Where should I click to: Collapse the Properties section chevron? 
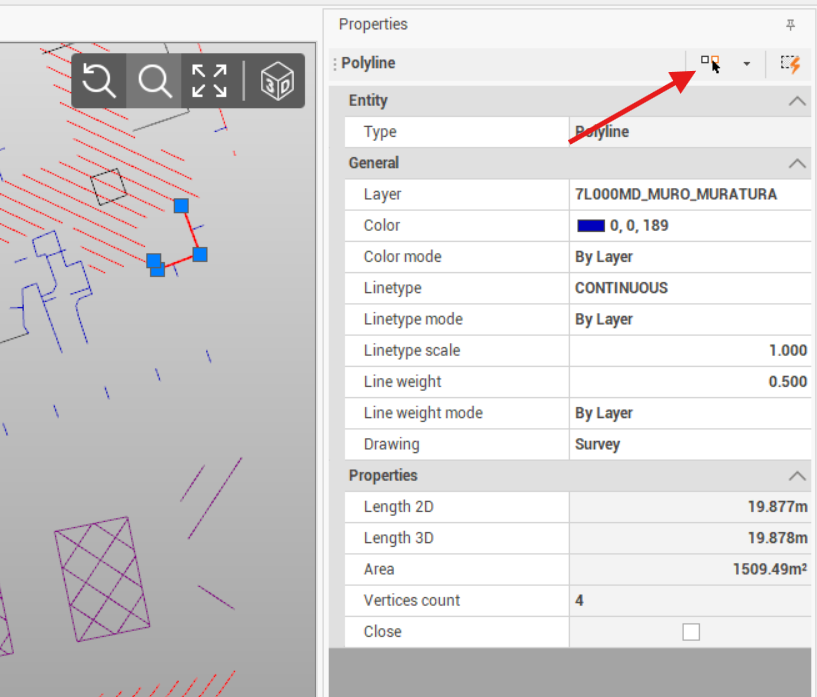point(796,476)
